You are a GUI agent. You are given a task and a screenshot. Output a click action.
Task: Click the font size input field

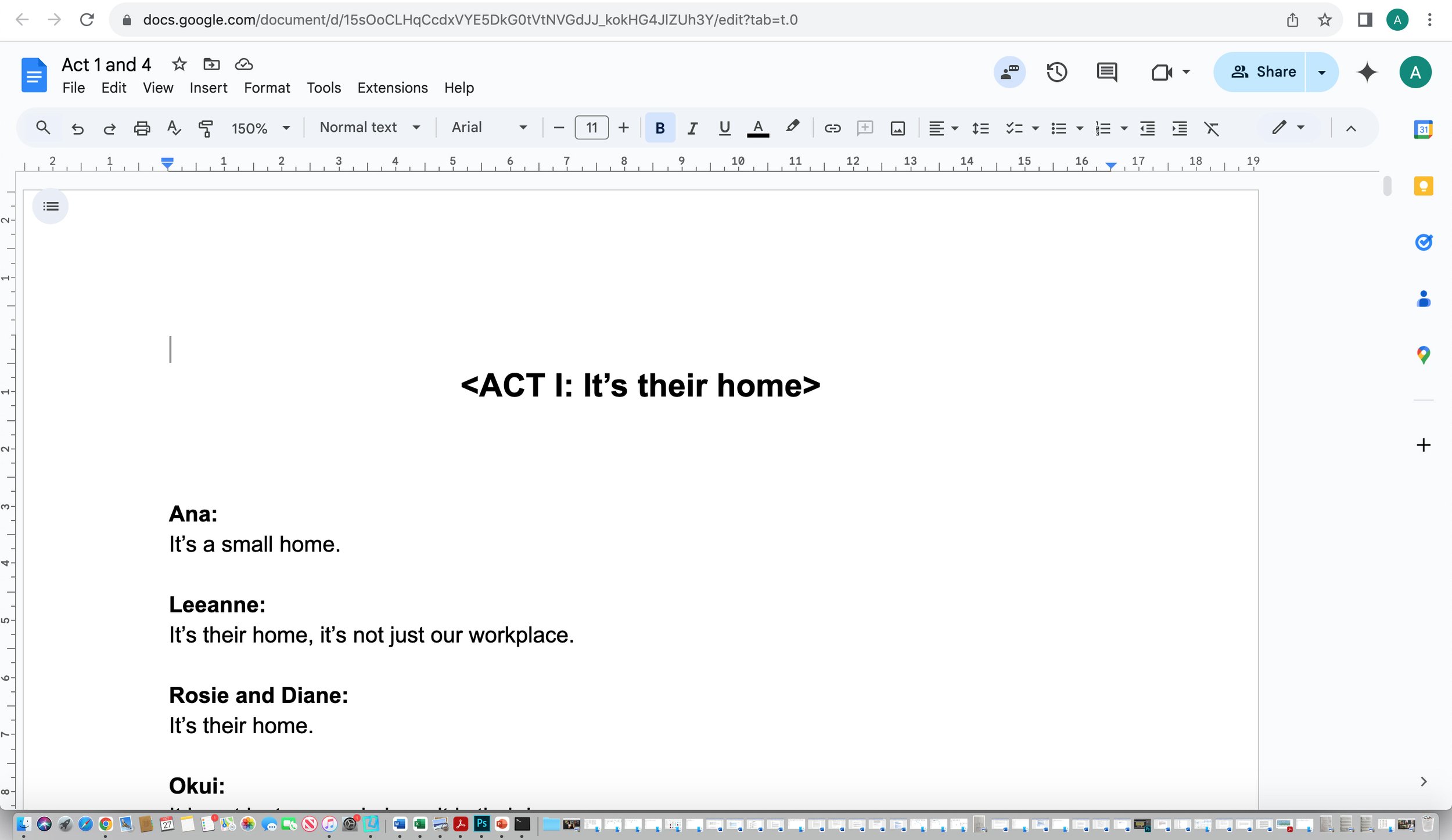pos(591,128)
